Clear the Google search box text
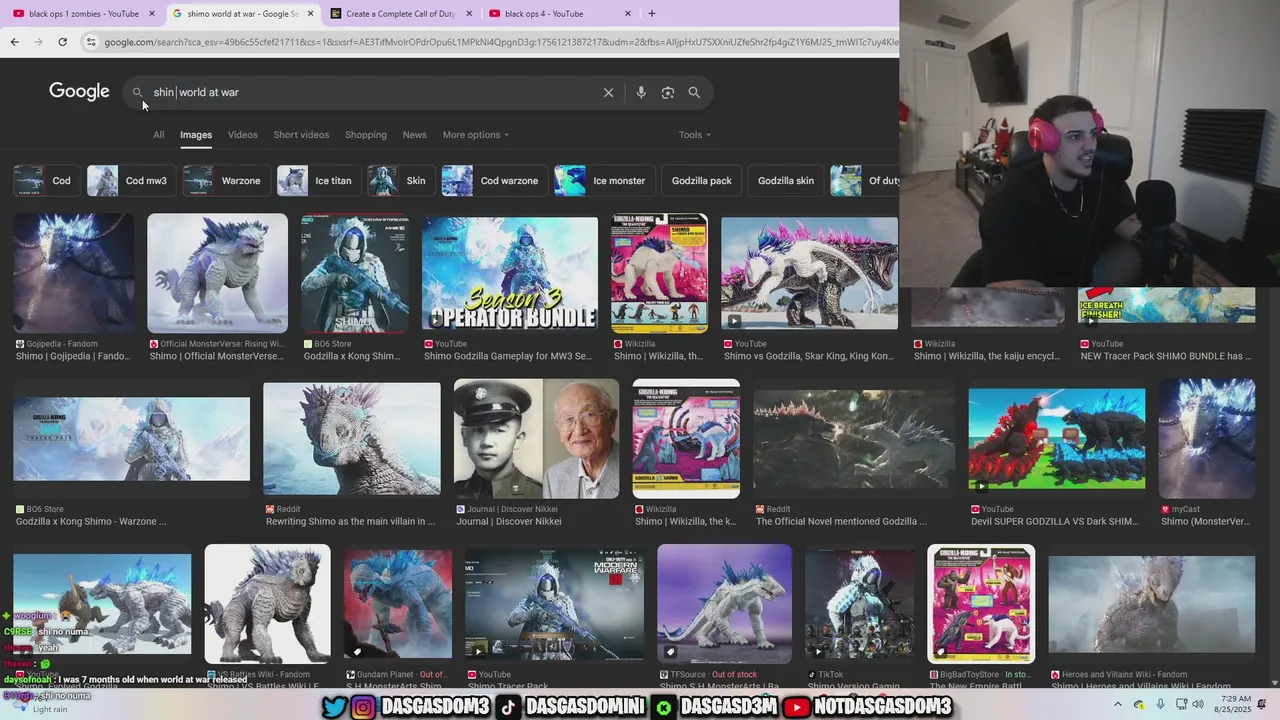The image size is (1280, 720). 608,92
